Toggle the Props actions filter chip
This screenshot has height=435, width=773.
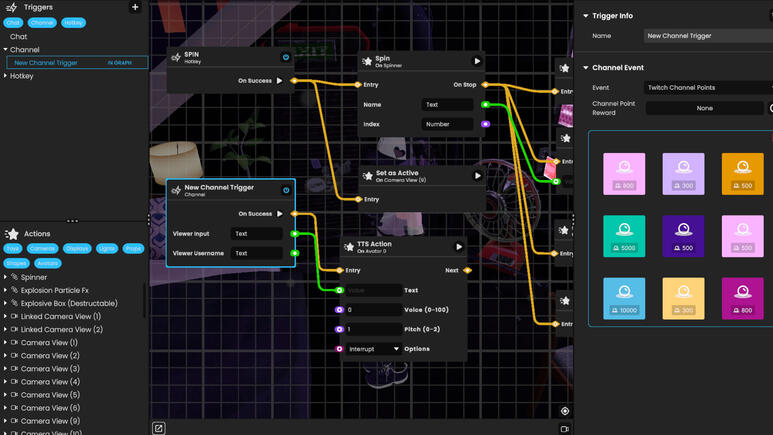tap(133, 249)
